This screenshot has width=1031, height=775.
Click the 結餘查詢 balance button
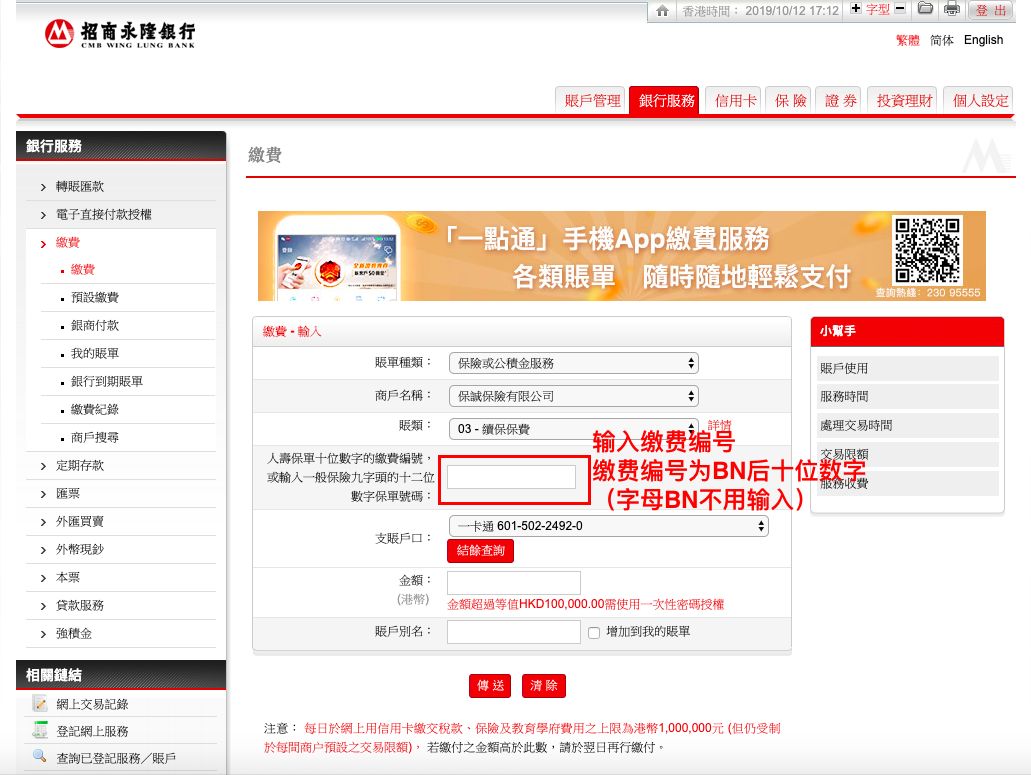pos(480,551)
